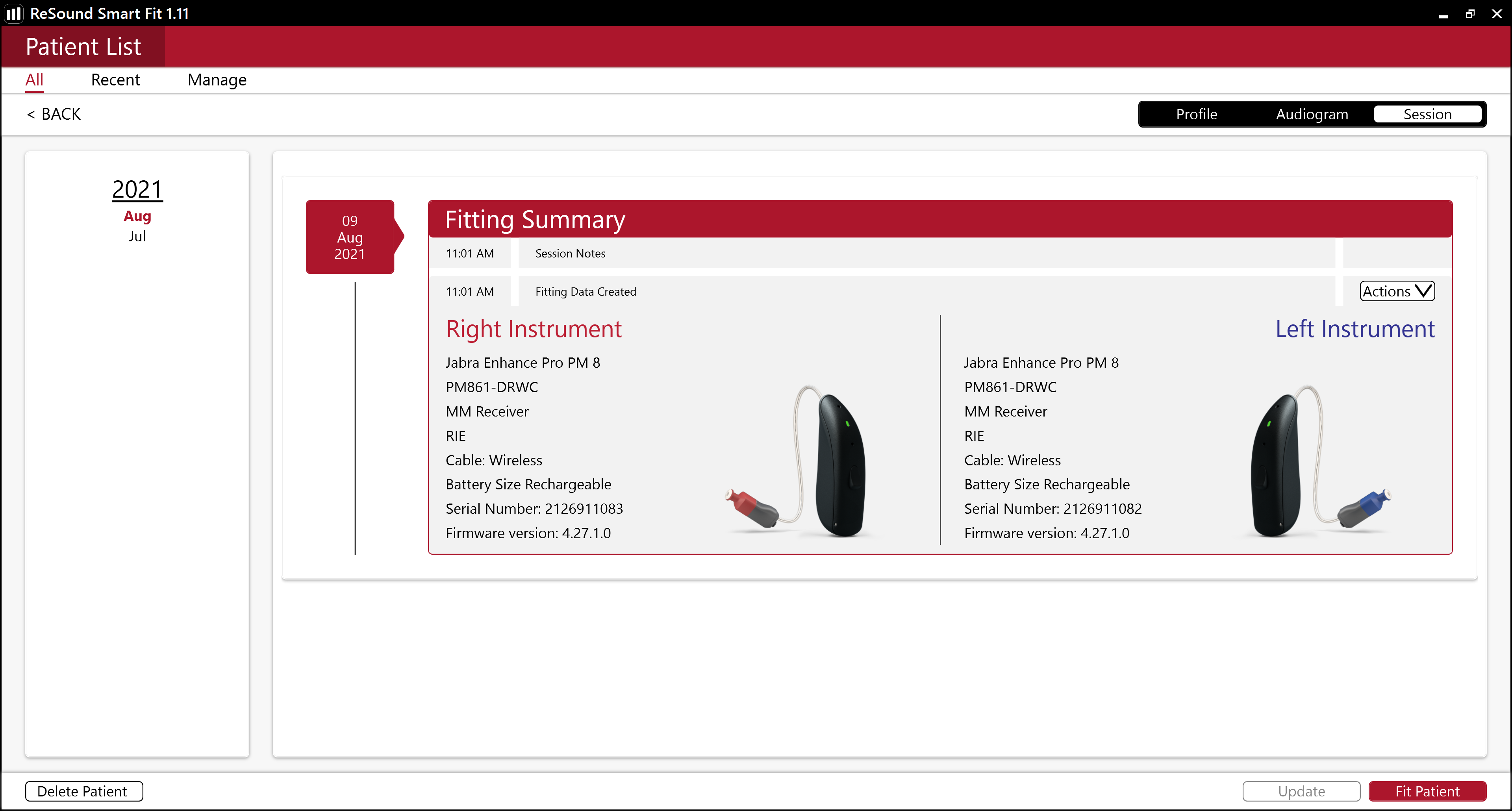The width and height of the screenshot is (1512, 811).
Task: Open the Actions dropdown
Action: (x=1397, y=291)
